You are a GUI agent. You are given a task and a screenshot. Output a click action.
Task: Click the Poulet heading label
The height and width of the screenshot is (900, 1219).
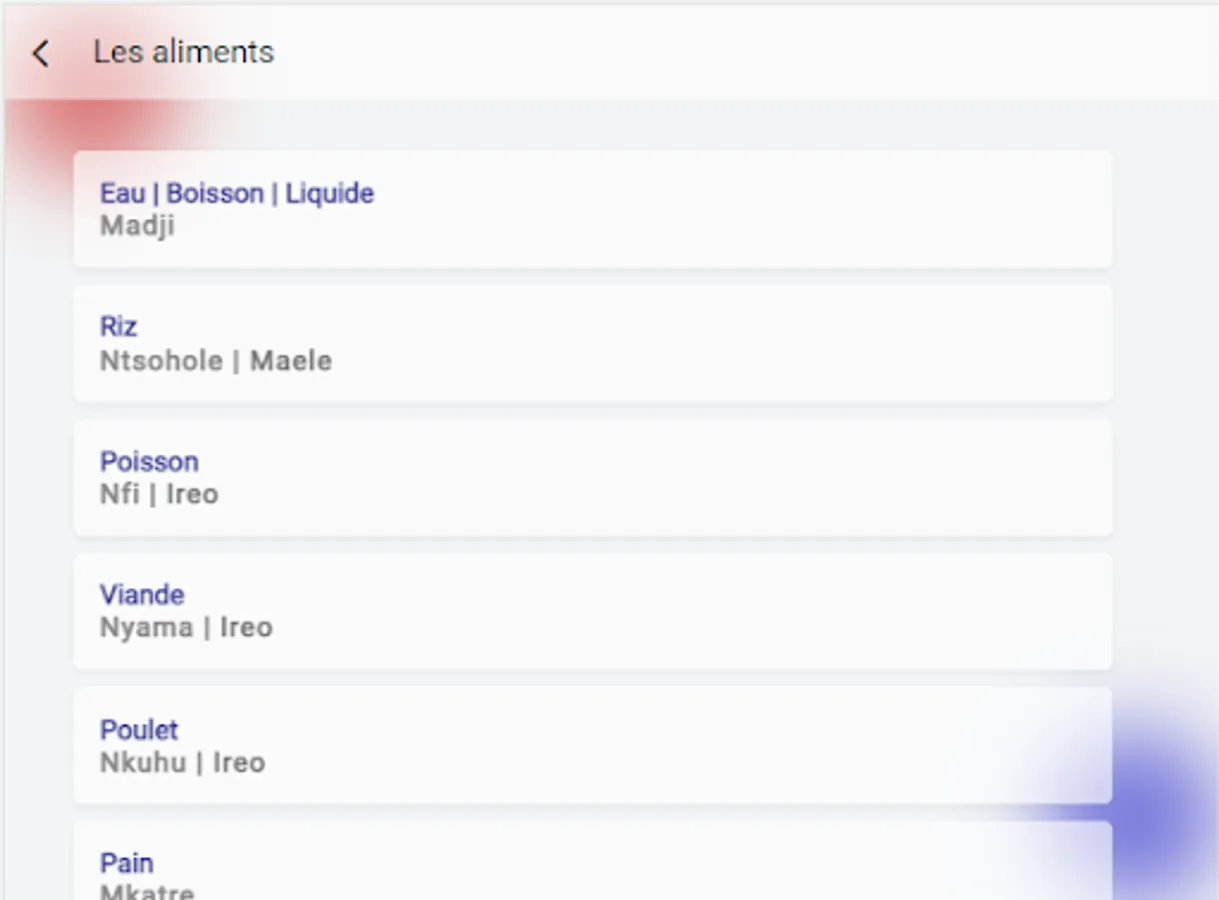click(x=139, y=729)
